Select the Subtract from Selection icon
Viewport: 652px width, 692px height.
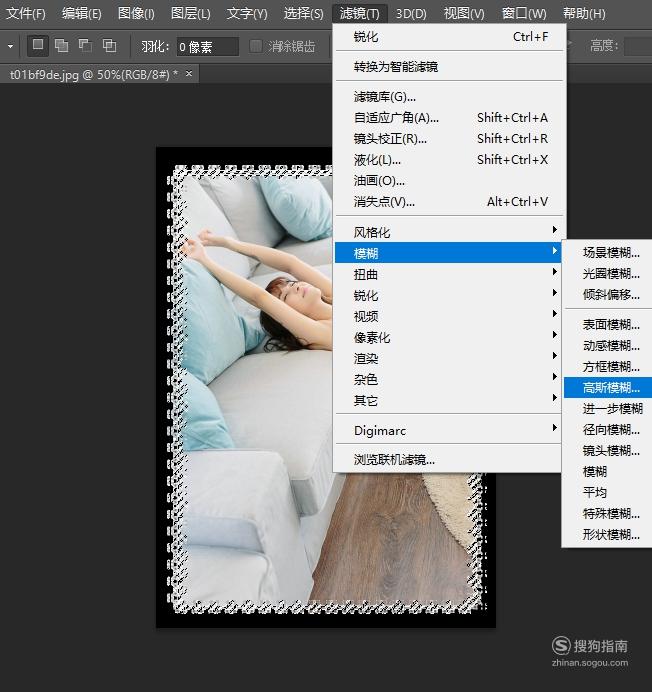85,45
